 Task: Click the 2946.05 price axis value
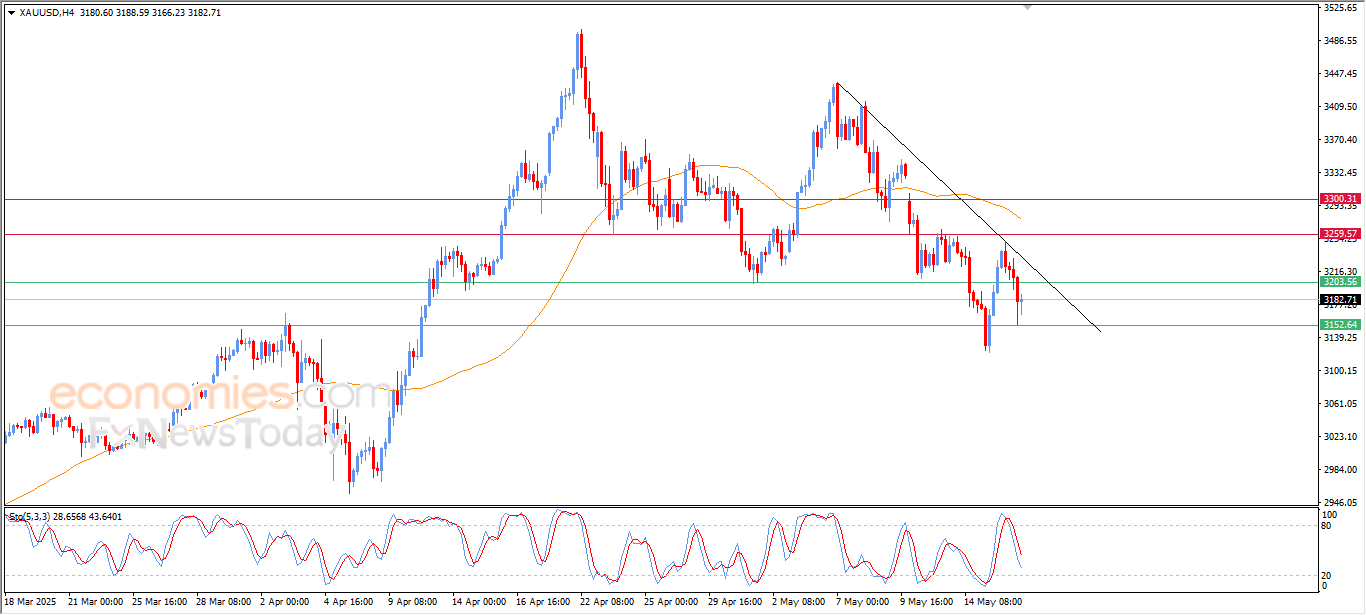click(1339, 503)
